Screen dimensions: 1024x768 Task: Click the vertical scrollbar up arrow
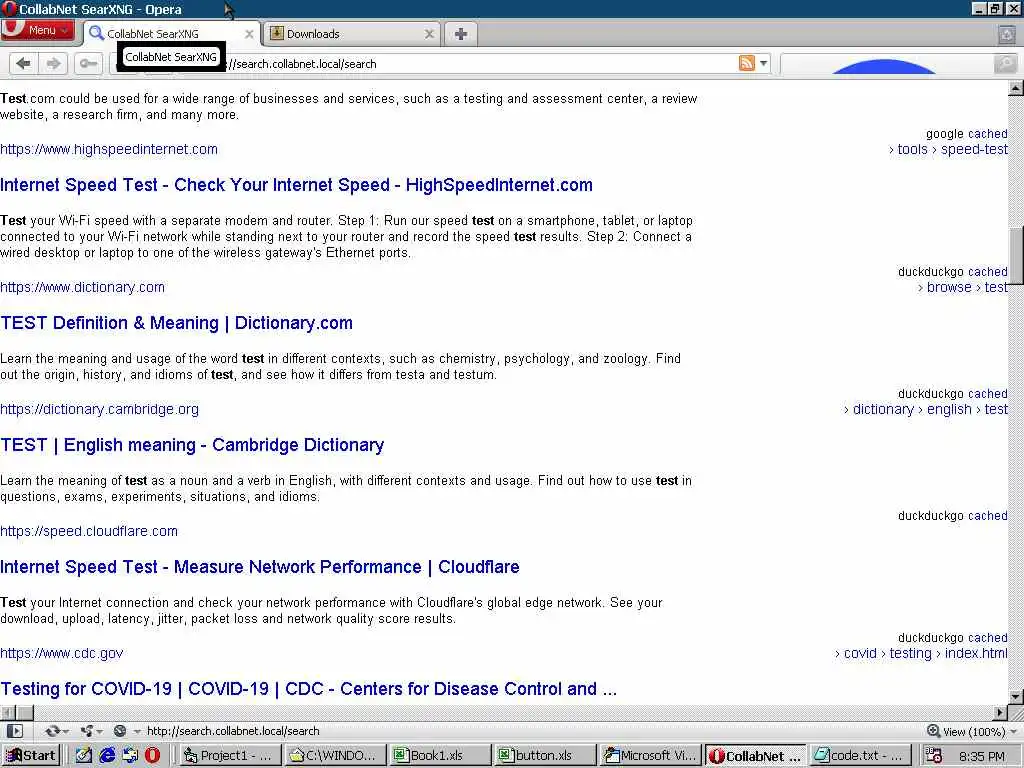(x=1016, y=87)
